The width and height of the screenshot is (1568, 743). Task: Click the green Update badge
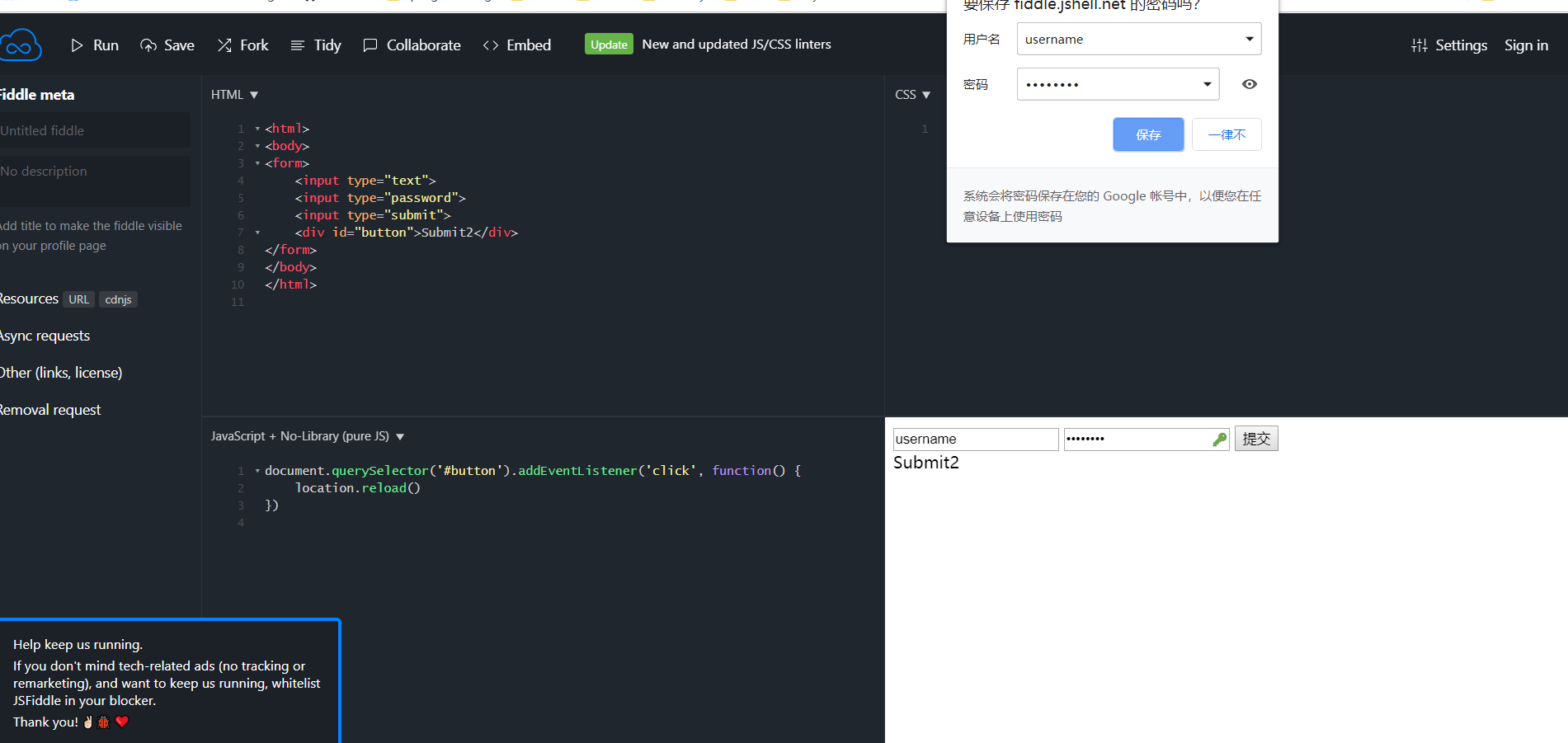609,44
